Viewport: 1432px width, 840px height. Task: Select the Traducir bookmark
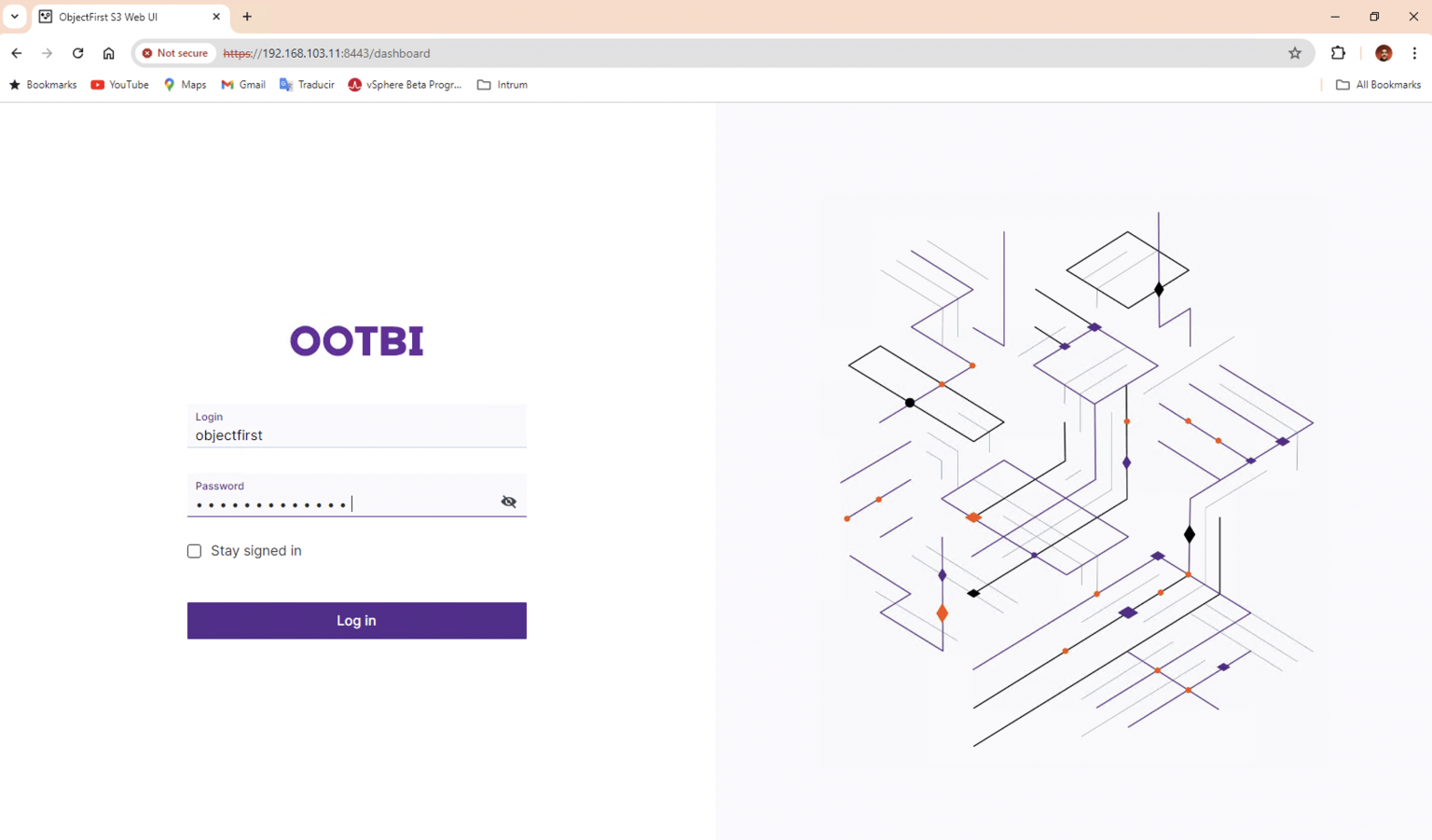click(x=306, y=85)
